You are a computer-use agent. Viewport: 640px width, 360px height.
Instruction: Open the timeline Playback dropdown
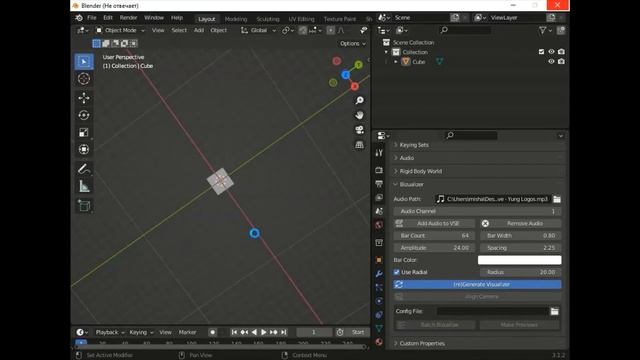pyautogui.click(x=110, y=332)
